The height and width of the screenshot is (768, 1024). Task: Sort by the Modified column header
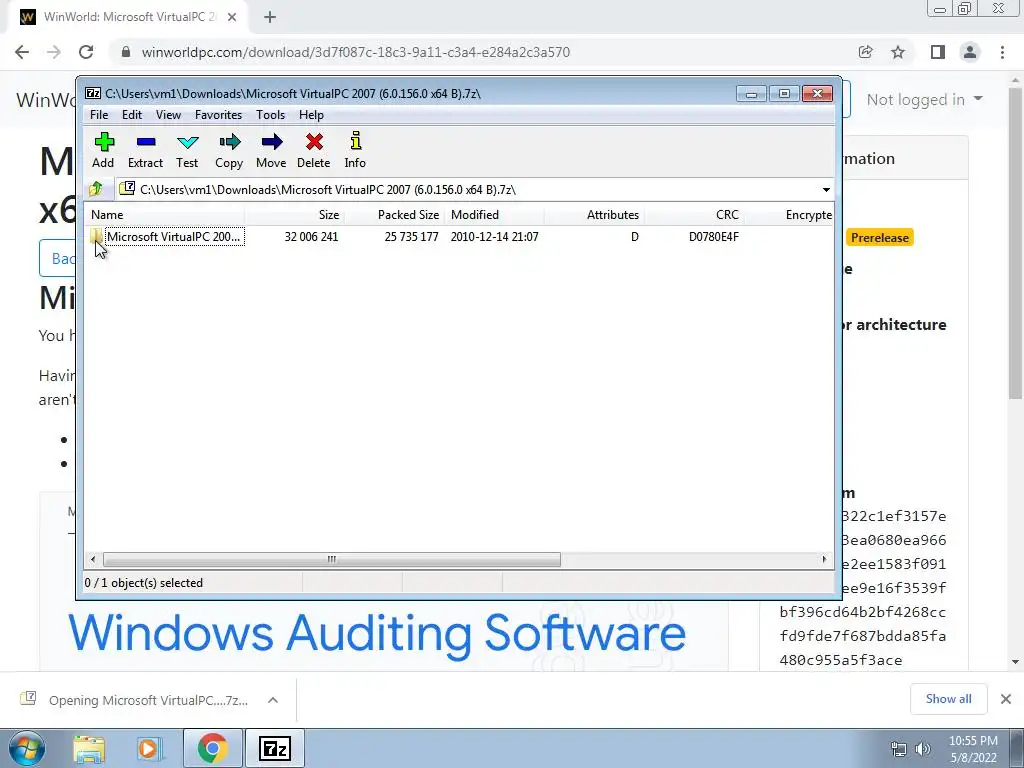(494, 215)
